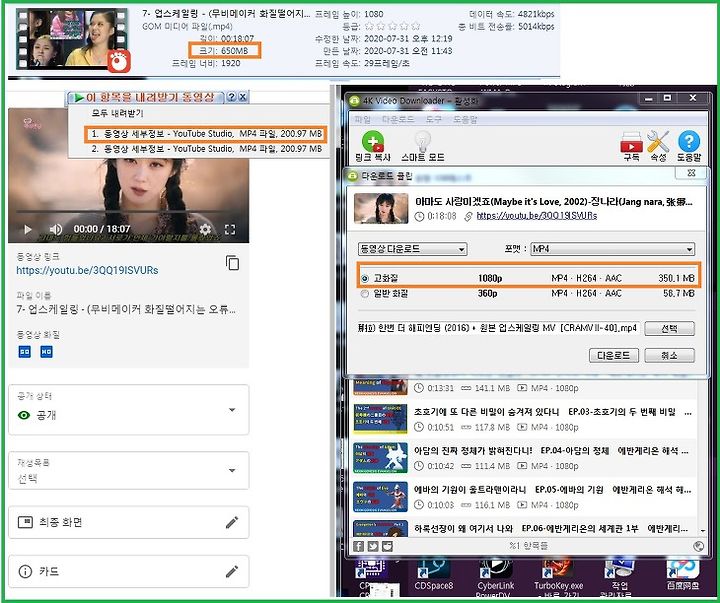Click the rating stars in file details
The height and width of the screenshot is (603, 720).
pos(392,26)
